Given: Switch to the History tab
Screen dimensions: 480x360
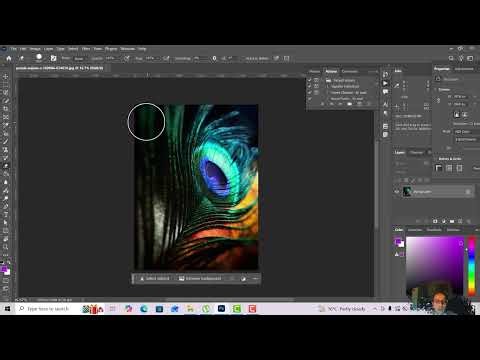Looking at the screenshot, I should pyautogui.click(x=314, y=71).
